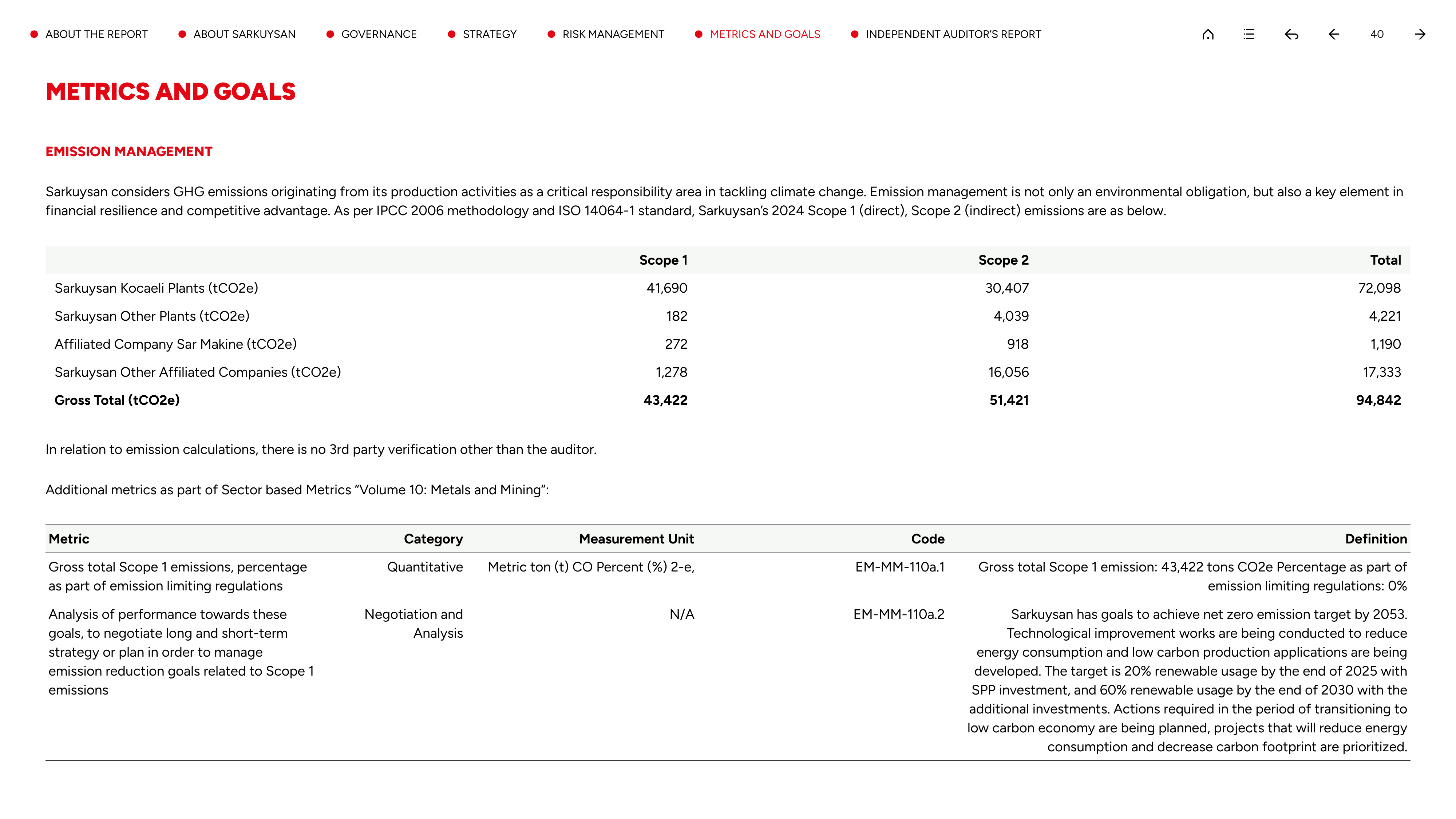Click the N/A measurement unit cell
Image resolution: width=1456 pixels, height=819 pixels.
click(x=682, y=614)
